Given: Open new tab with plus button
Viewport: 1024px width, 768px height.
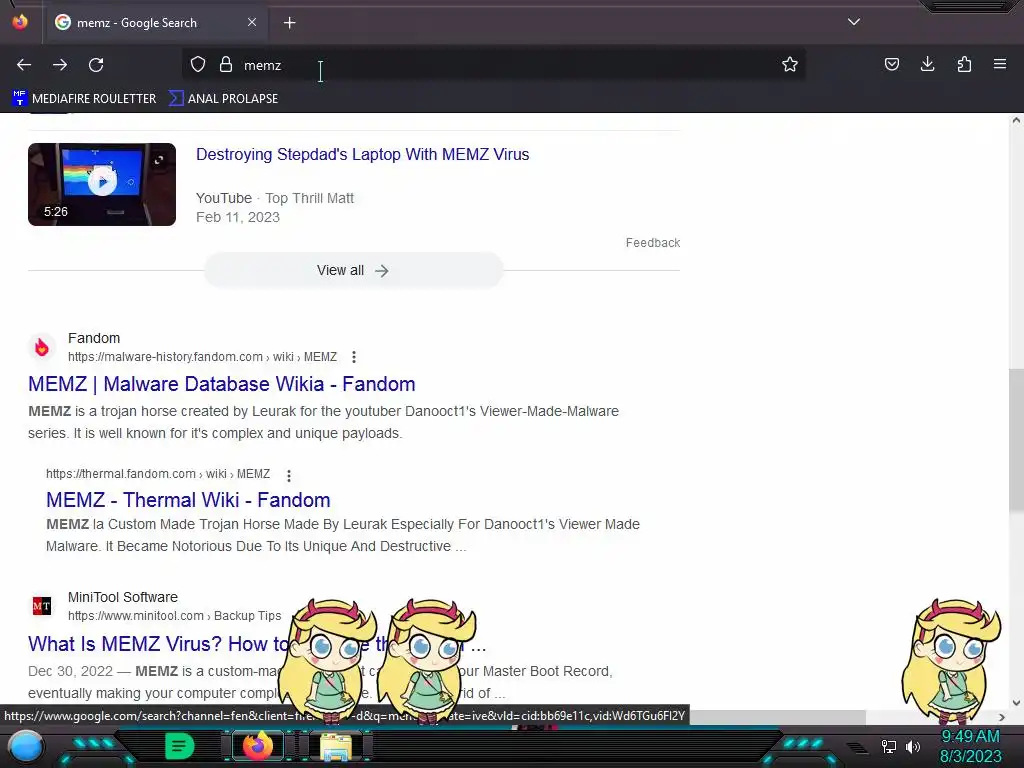Looking at the screenshot, I should pos(289,23).
